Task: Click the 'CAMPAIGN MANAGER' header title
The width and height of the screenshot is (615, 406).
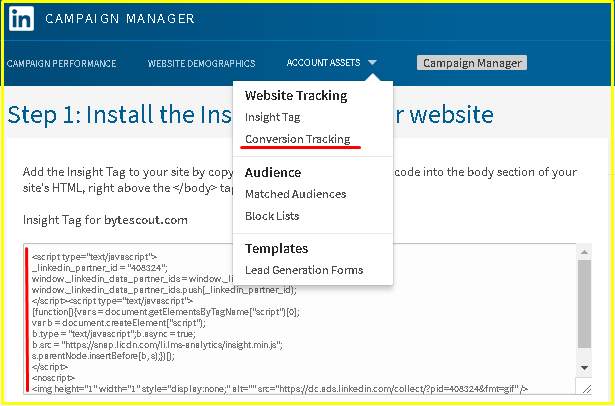Action: [x=120, y=18]
